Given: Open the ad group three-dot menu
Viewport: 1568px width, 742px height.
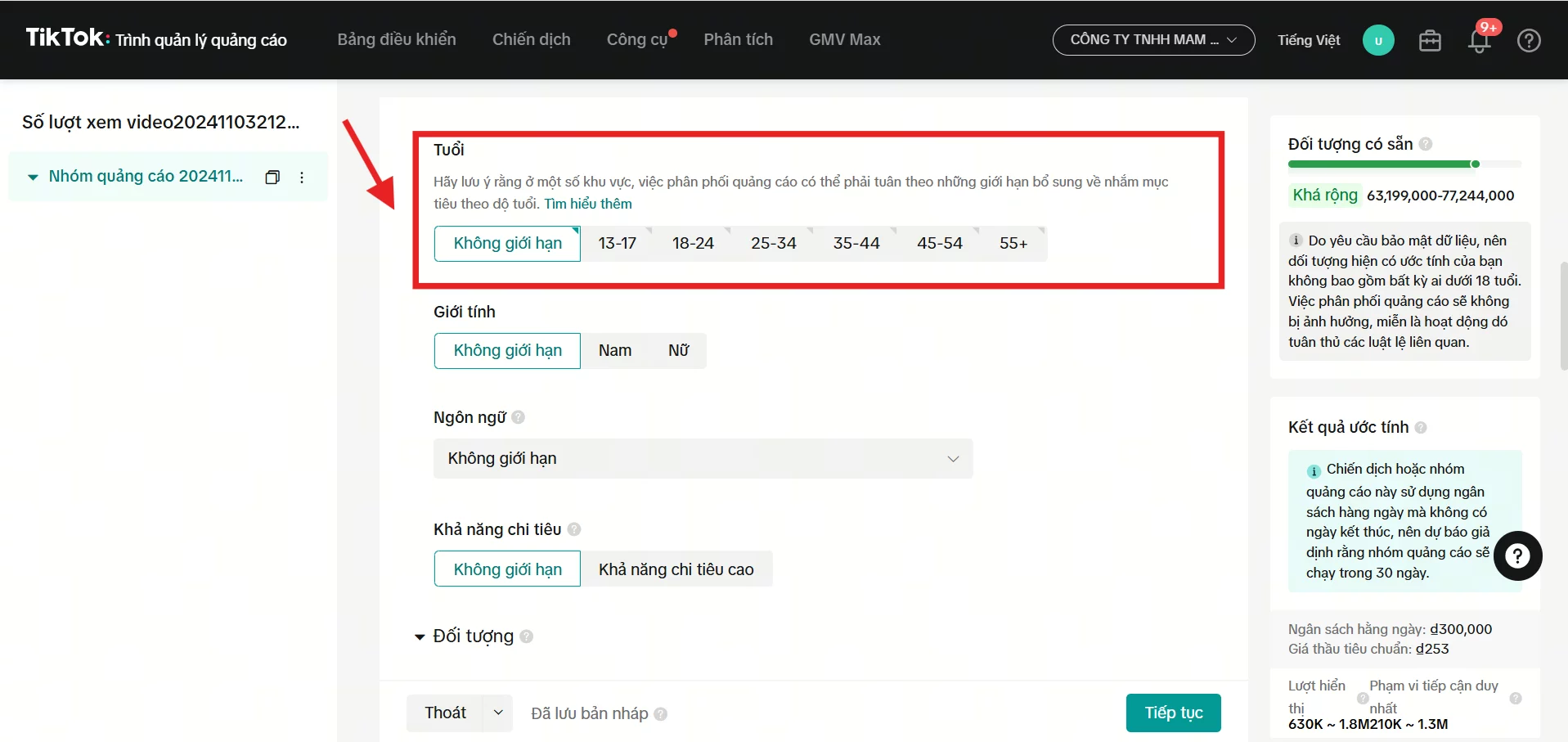Looking at the screenshot, I should tap(302, 177).
